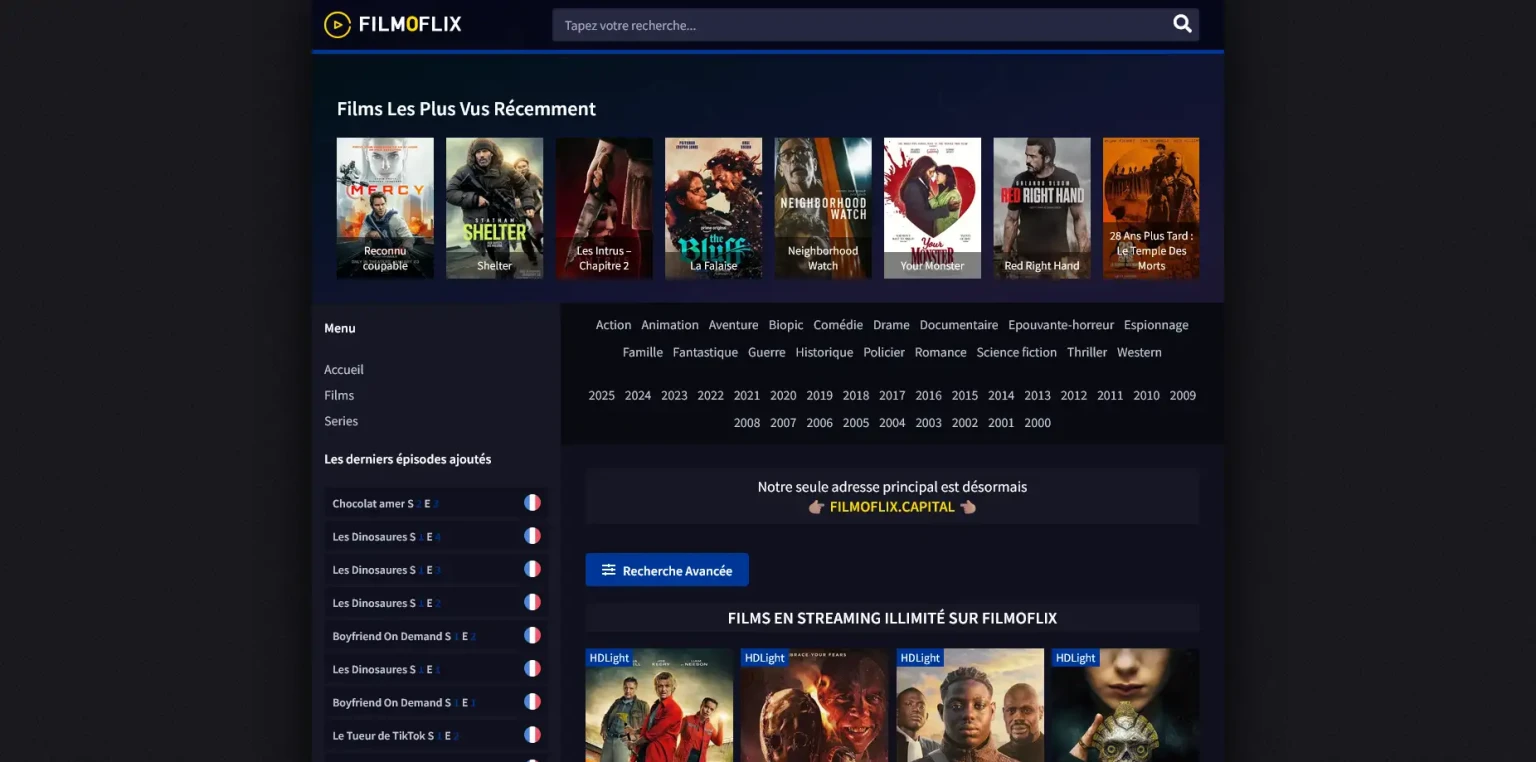Open the Red Right Hand poster

pyautogui.click(x=1042, y=208)
